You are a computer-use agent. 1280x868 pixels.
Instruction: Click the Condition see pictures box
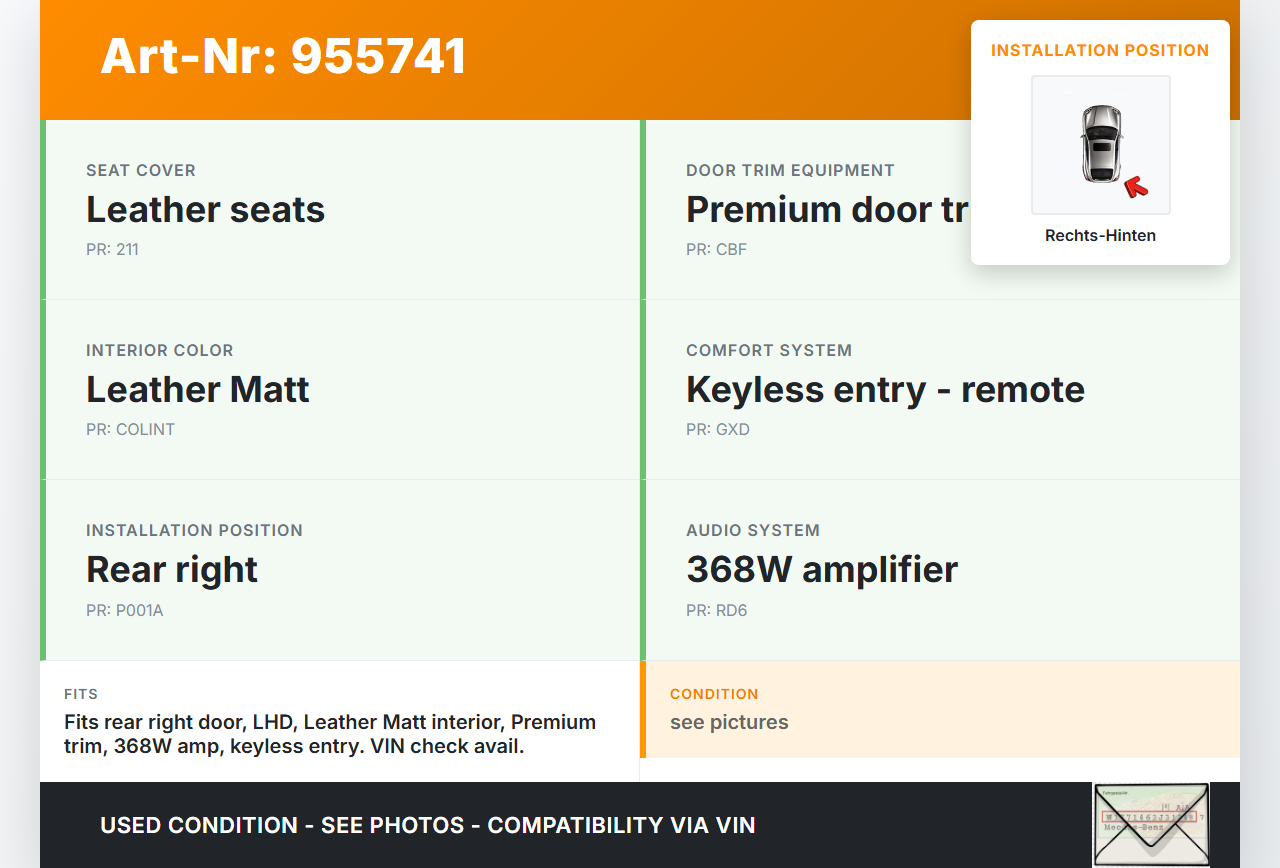[x=940, y=710]
